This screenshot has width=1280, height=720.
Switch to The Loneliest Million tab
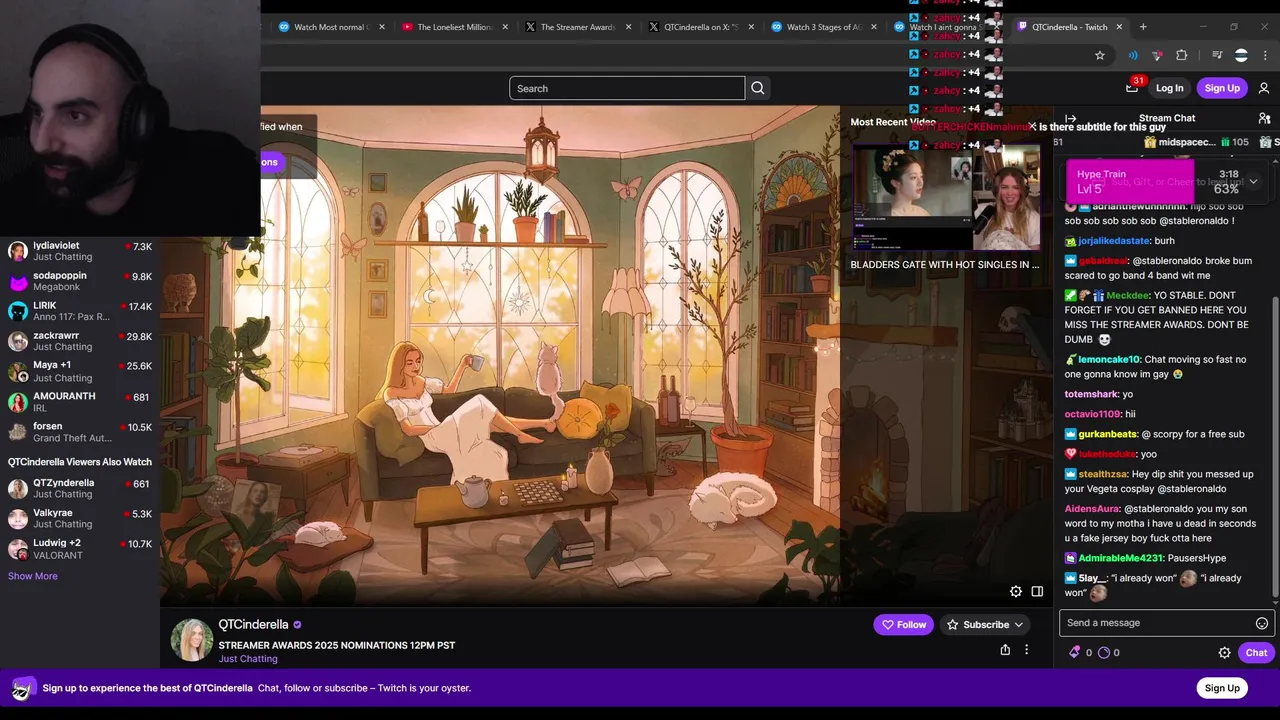point(455,27)
